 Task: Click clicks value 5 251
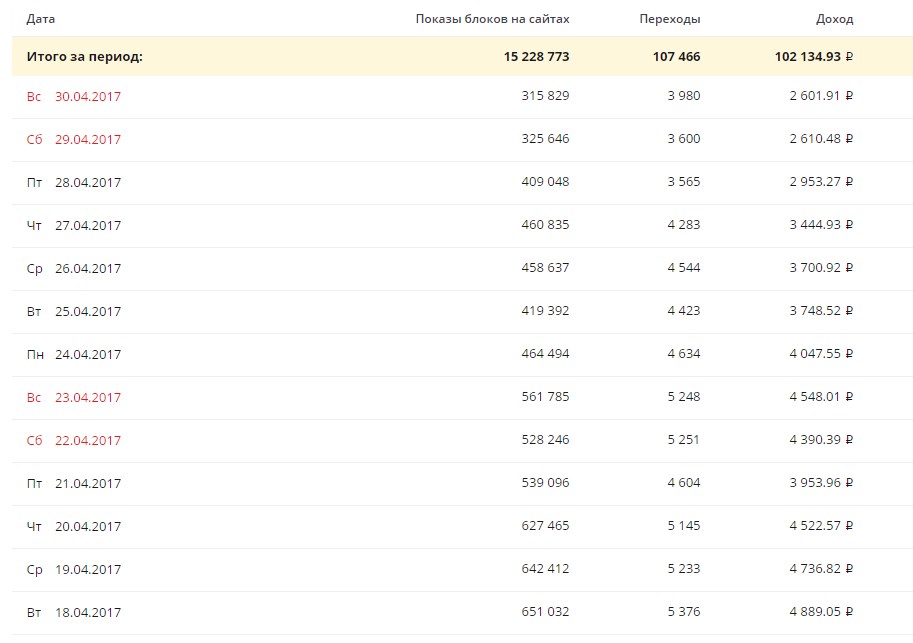tap(683, 440)
